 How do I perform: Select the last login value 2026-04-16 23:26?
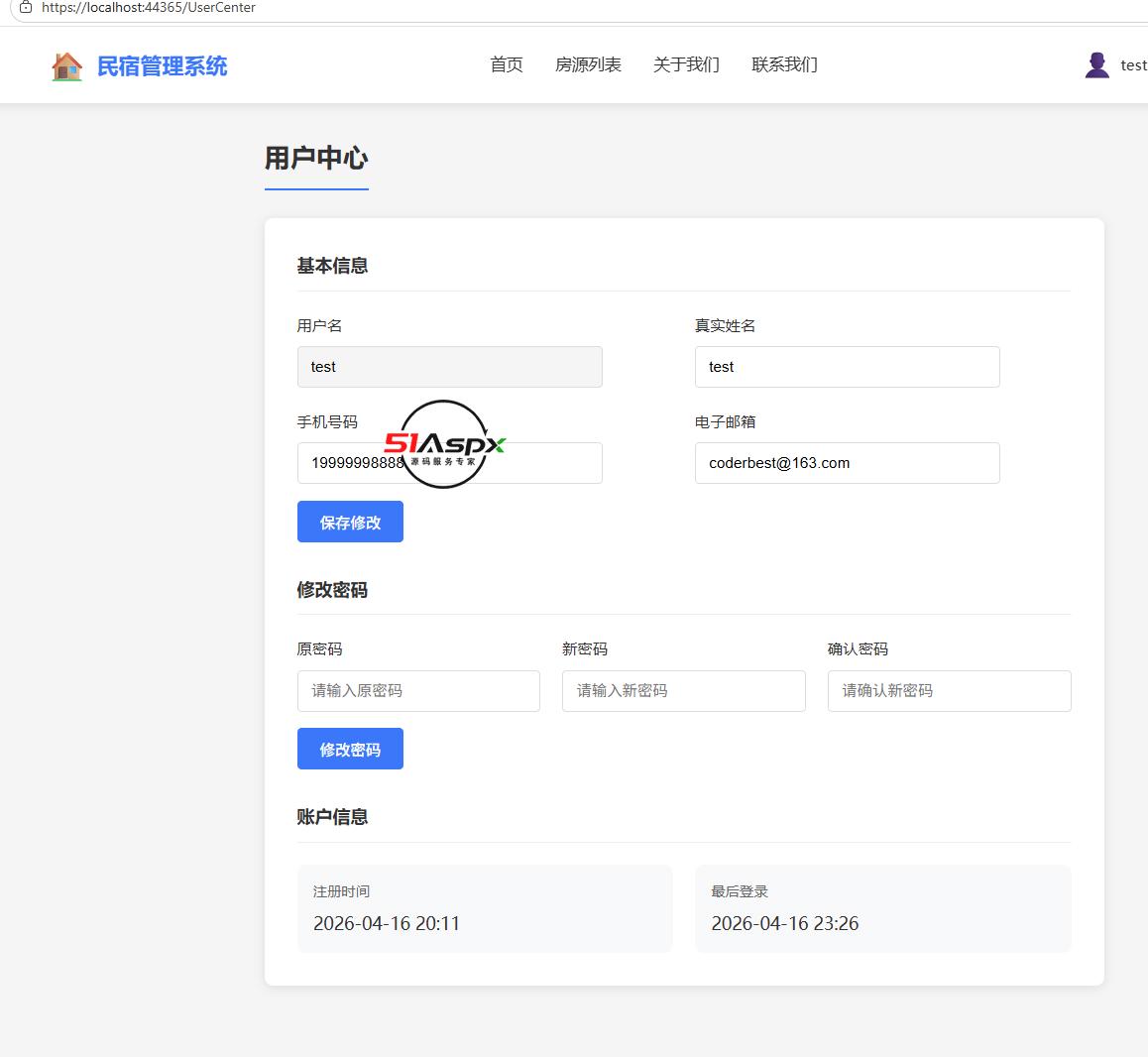tap(785, 923)
